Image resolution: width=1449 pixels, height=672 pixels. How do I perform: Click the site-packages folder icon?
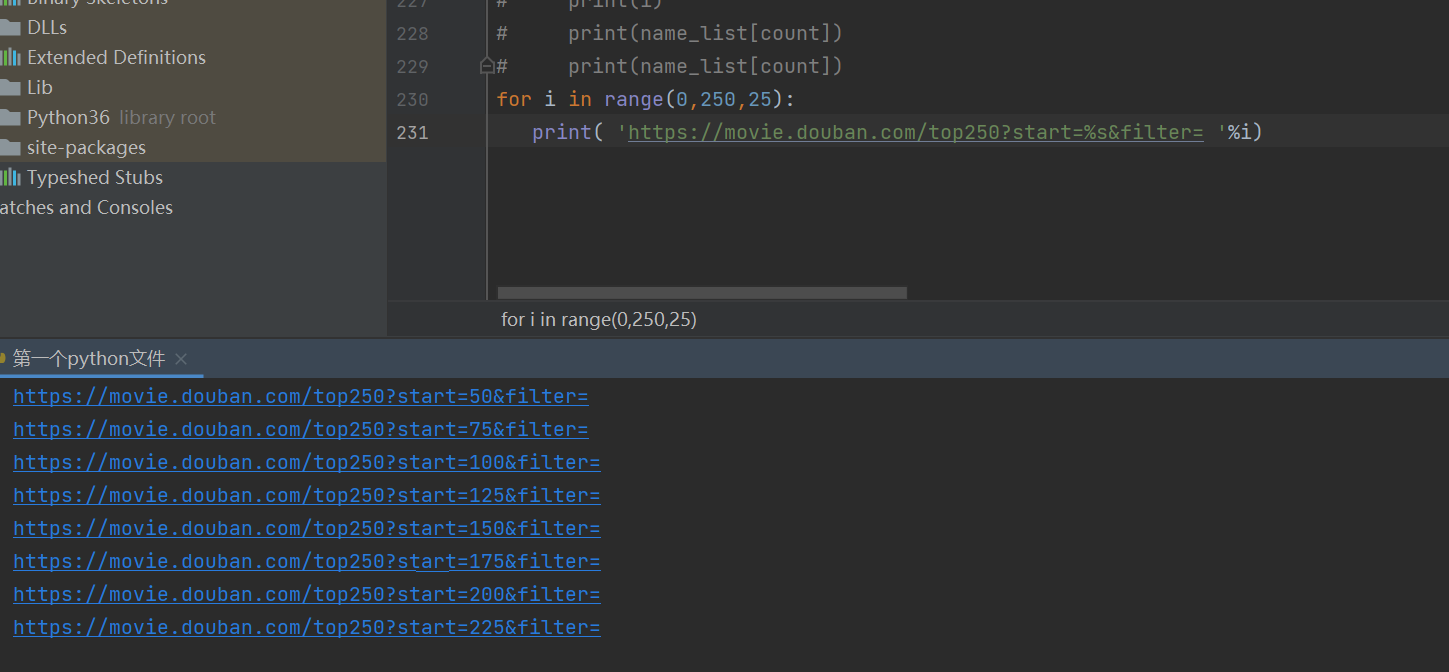pos(10,147)
